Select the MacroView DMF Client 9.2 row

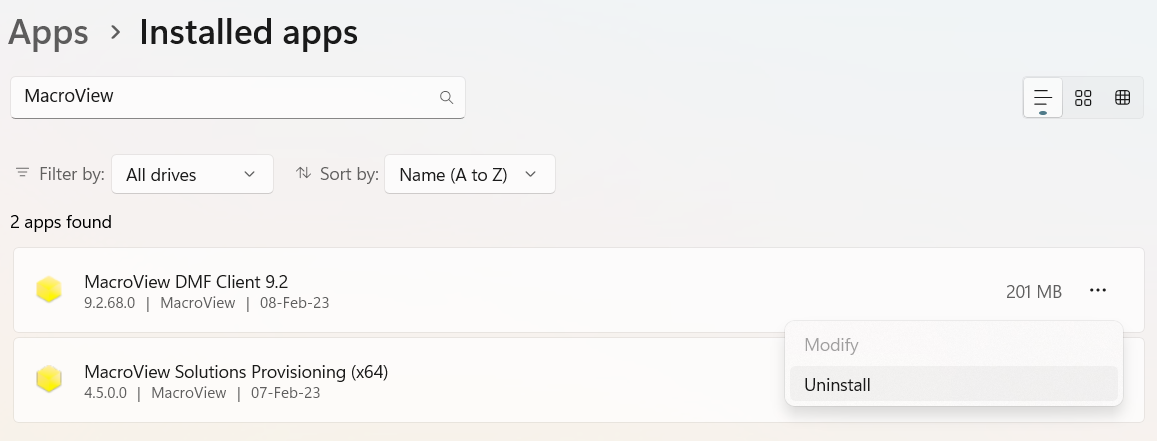click(x=579, y=290)
